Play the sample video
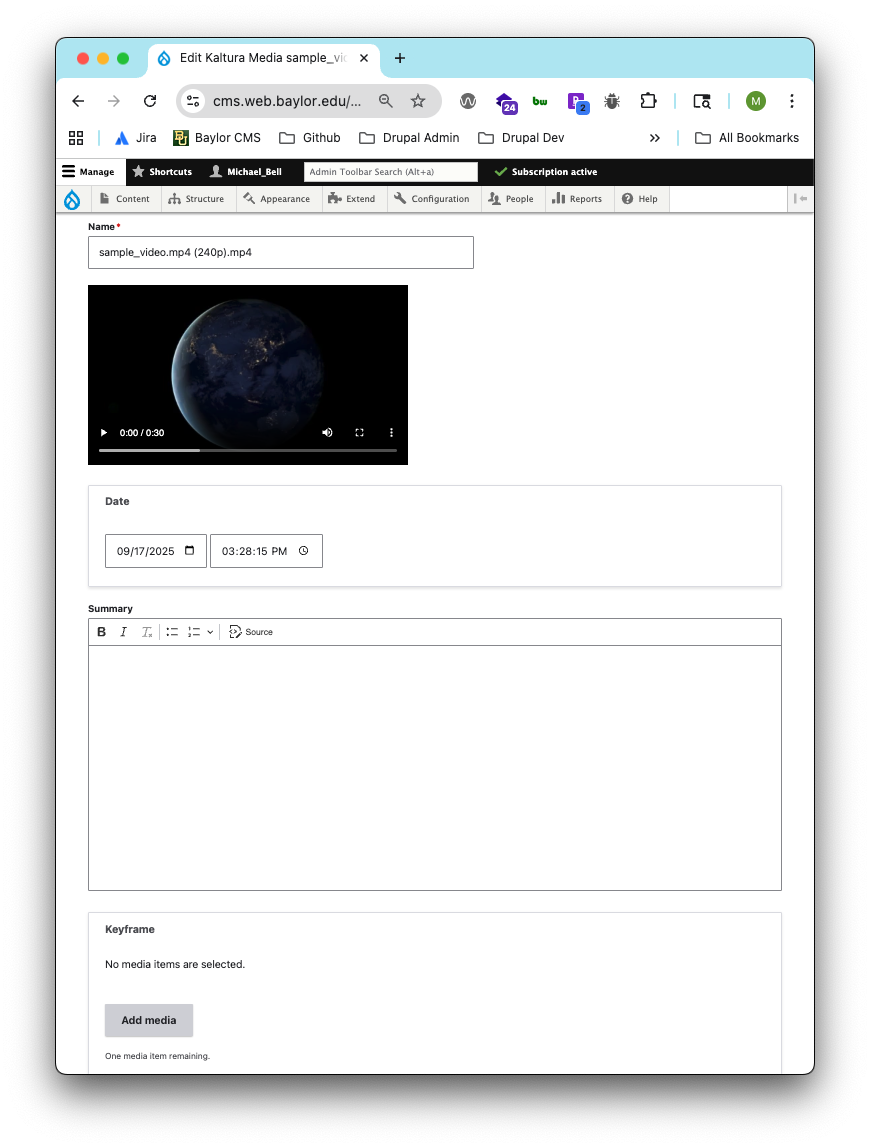This screenshot has height=1148, width=870. tap(104, 433)
